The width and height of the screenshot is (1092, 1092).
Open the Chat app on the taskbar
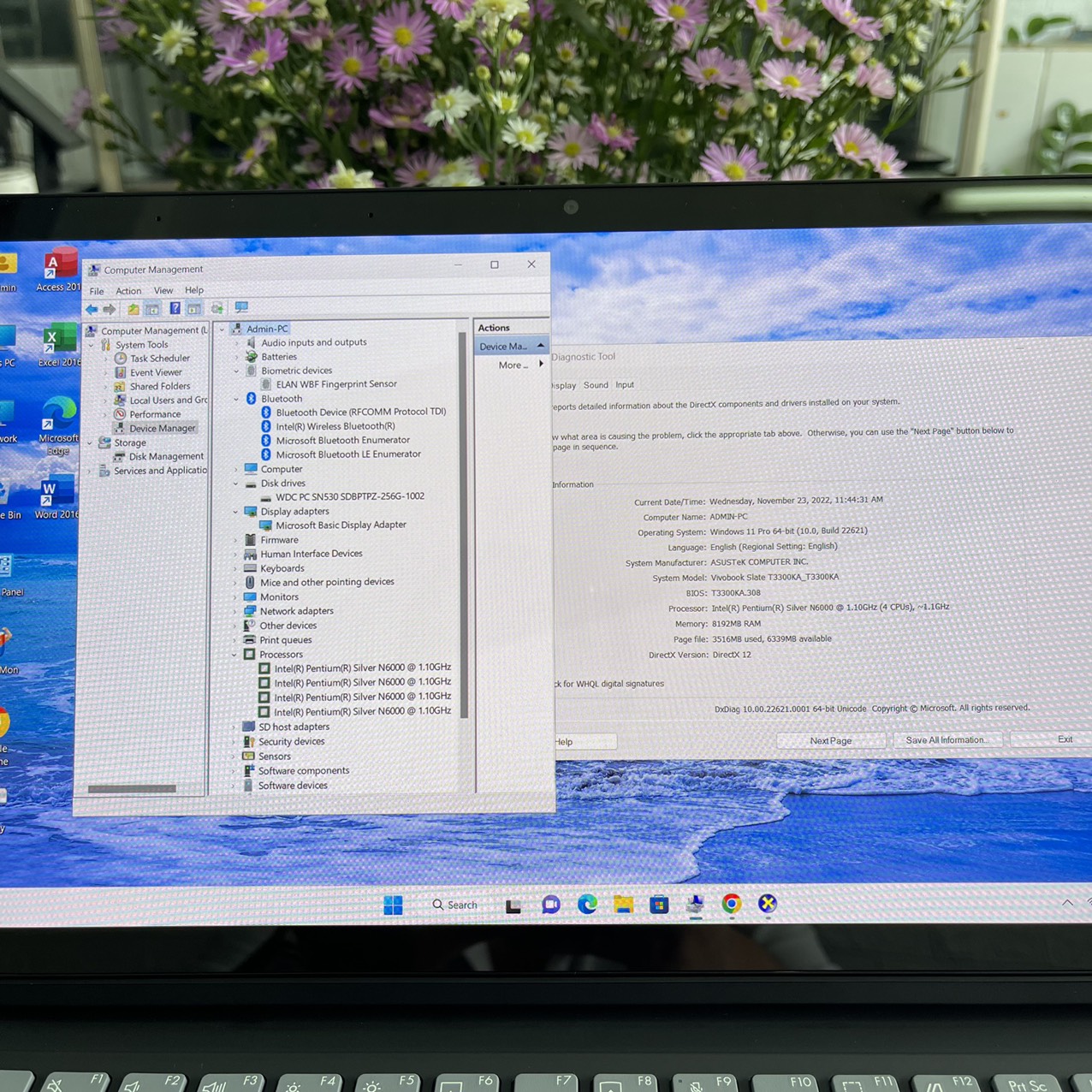click(550, 905)
